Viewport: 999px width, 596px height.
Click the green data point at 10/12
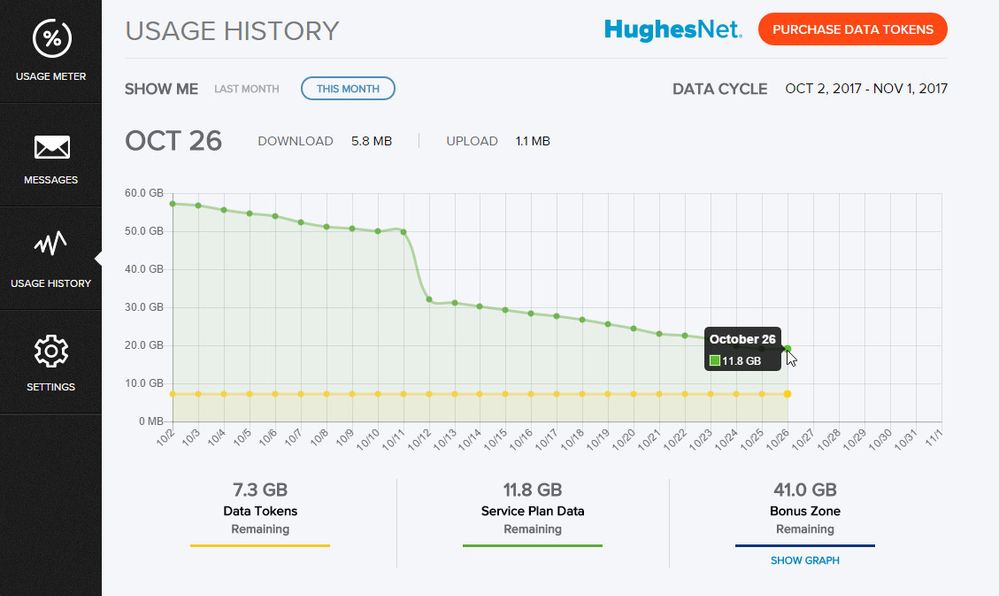click(429, 300)
